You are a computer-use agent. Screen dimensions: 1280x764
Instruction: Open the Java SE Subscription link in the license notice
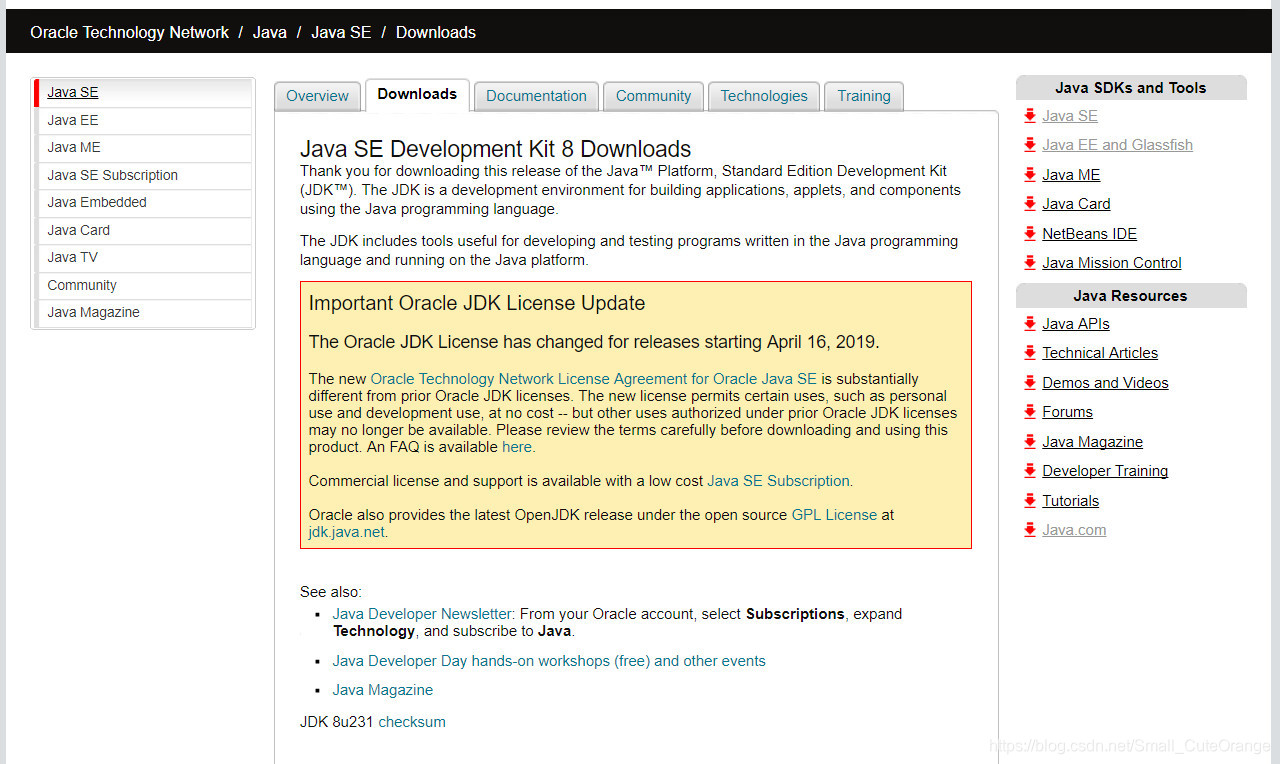click(x=778, y=481)
